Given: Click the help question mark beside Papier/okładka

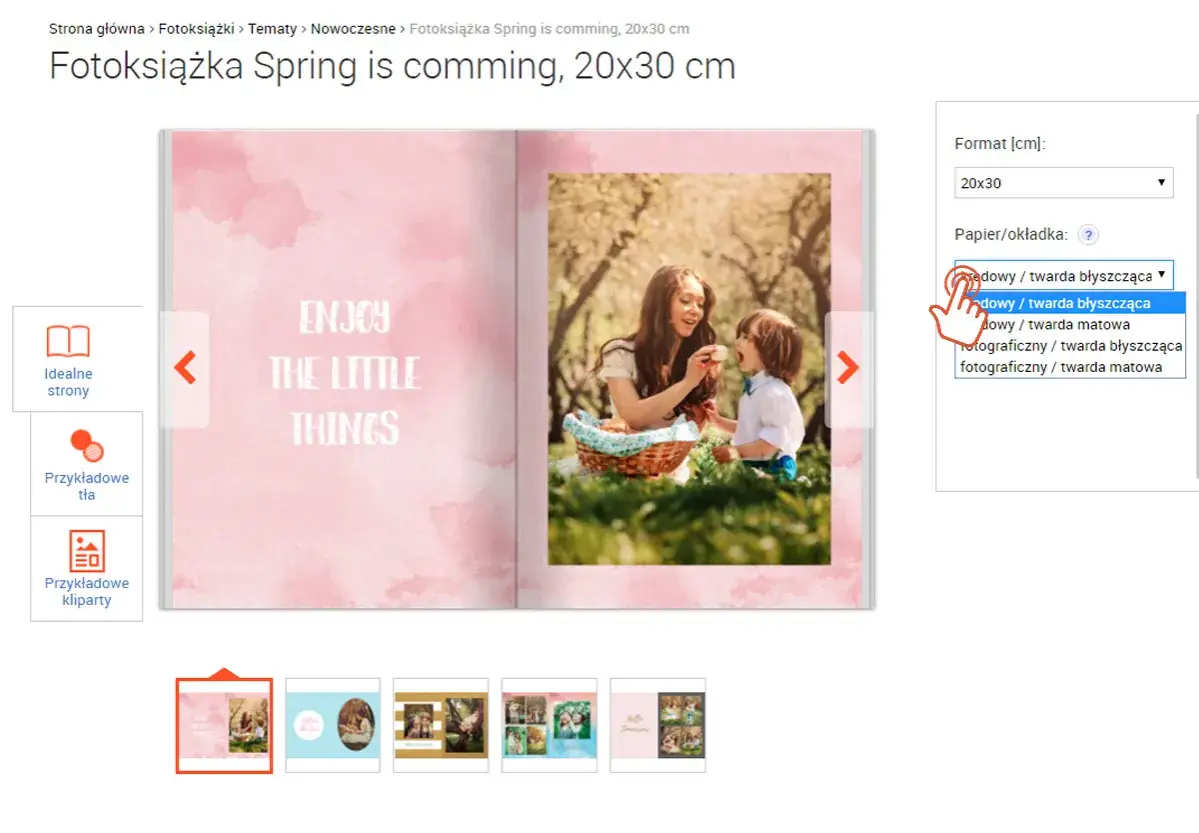Looking at the screenshot, I should point(1088,235).
